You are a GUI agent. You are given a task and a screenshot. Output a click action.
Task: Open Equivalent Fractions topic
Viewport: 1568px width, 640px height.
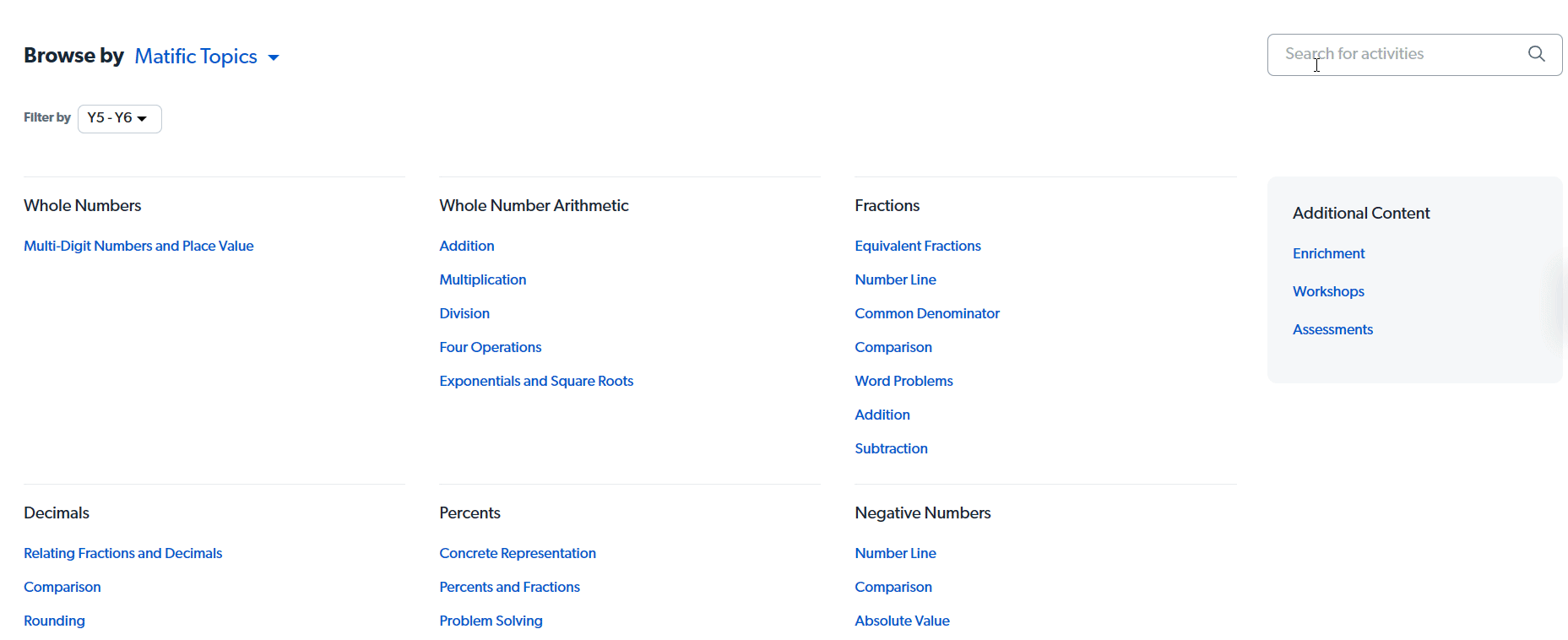tap(918, 246)
